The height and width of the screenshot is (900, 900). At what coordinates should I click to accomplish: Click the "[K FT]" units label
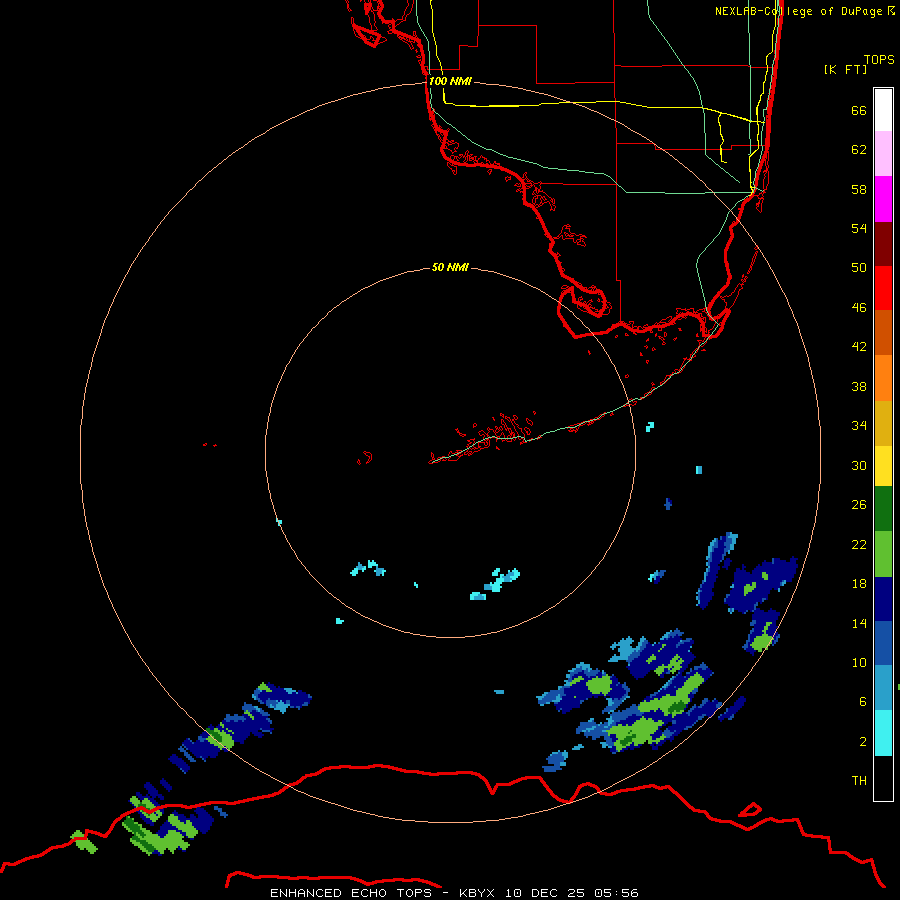pyautogui.click(x=845, y=69)
